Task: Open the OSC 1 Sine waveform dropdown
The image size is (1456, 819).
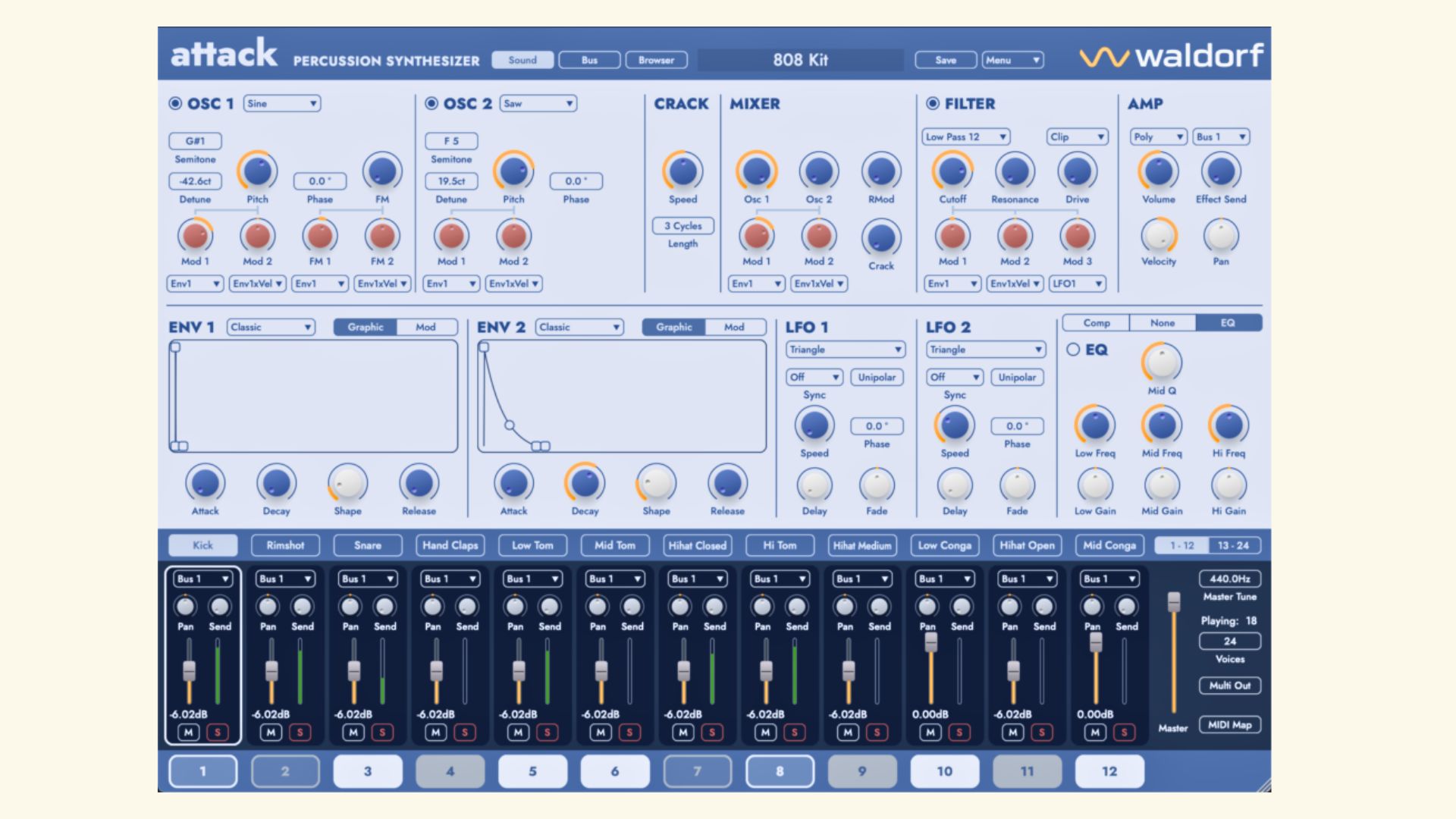Action: (281, 104)
